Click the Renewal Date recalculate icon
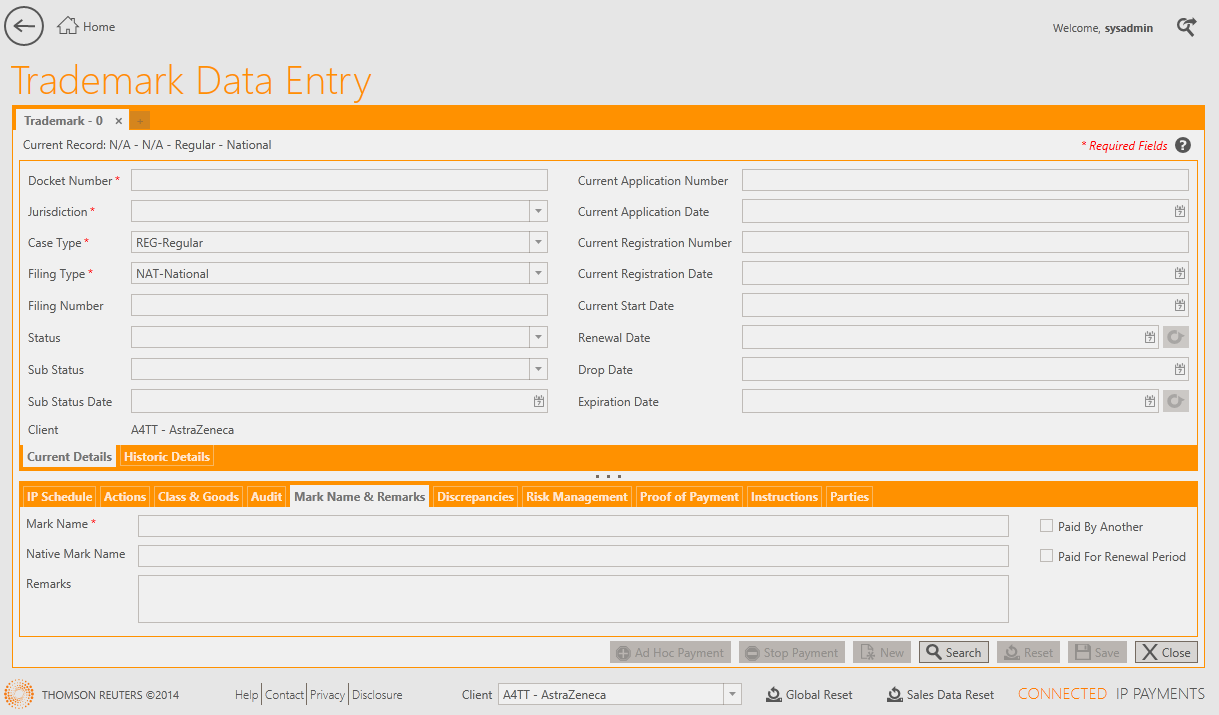This screenshot has width=1219, height=715. click(1176, 338)
